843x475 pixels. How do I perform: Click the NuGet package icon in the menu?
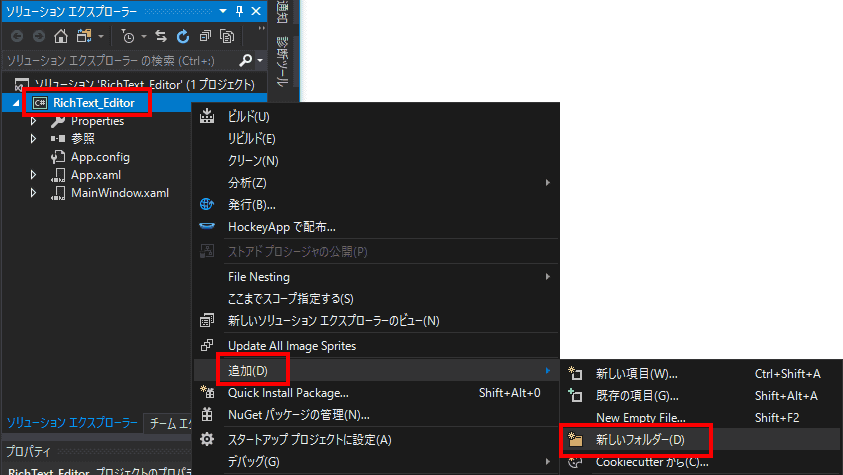pos(207,414)
